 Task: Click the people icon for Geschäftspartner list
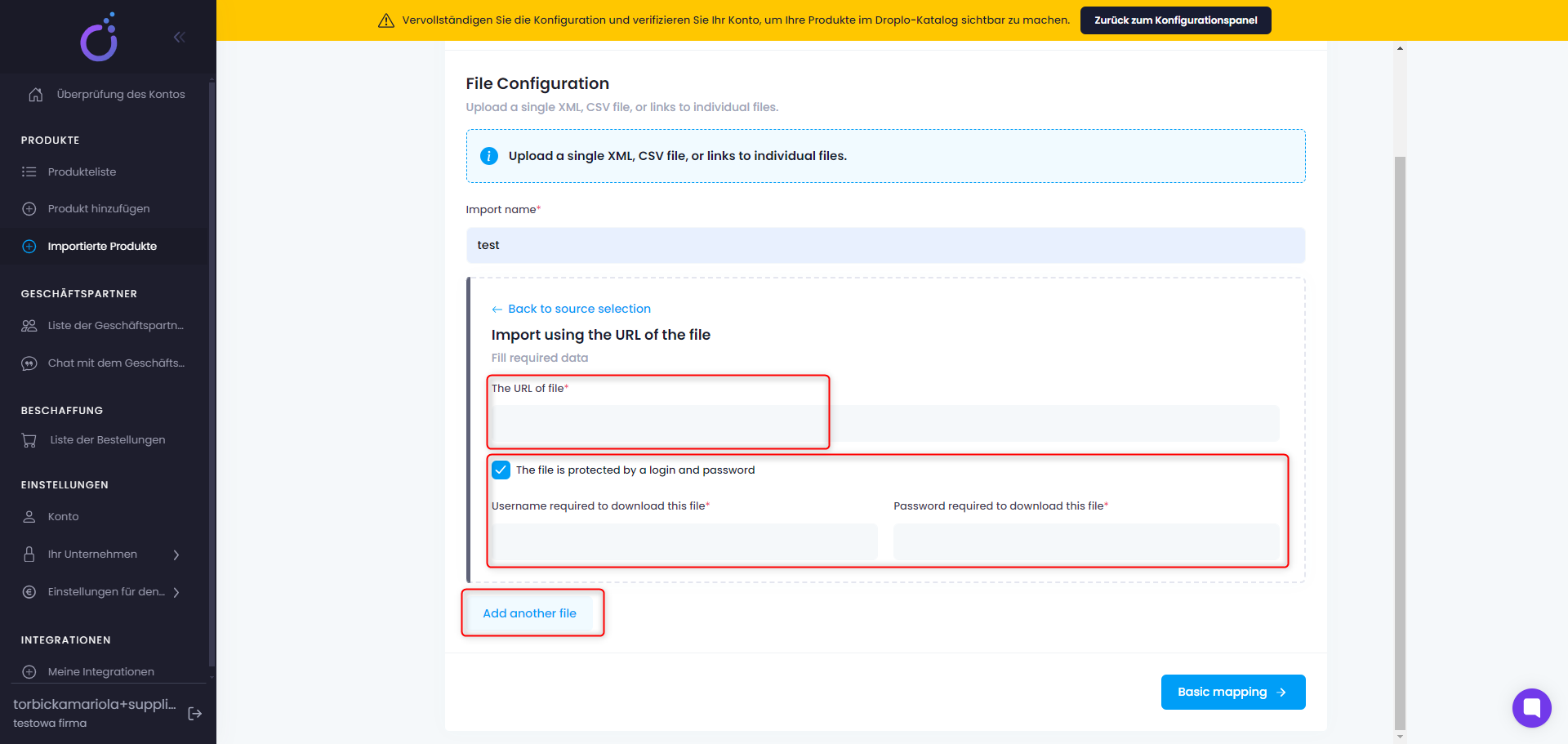click(x=29, y=326)
